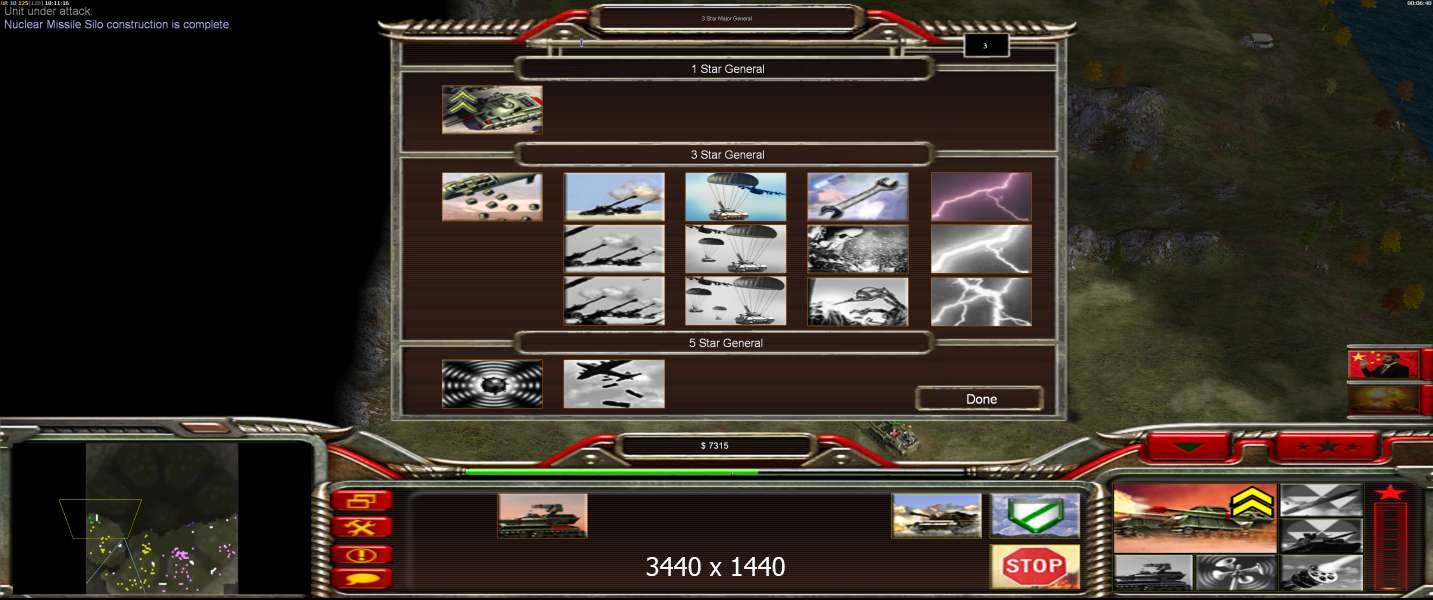Open chat with speech bubble button
1433x600 pixels.
click(361, 578)
